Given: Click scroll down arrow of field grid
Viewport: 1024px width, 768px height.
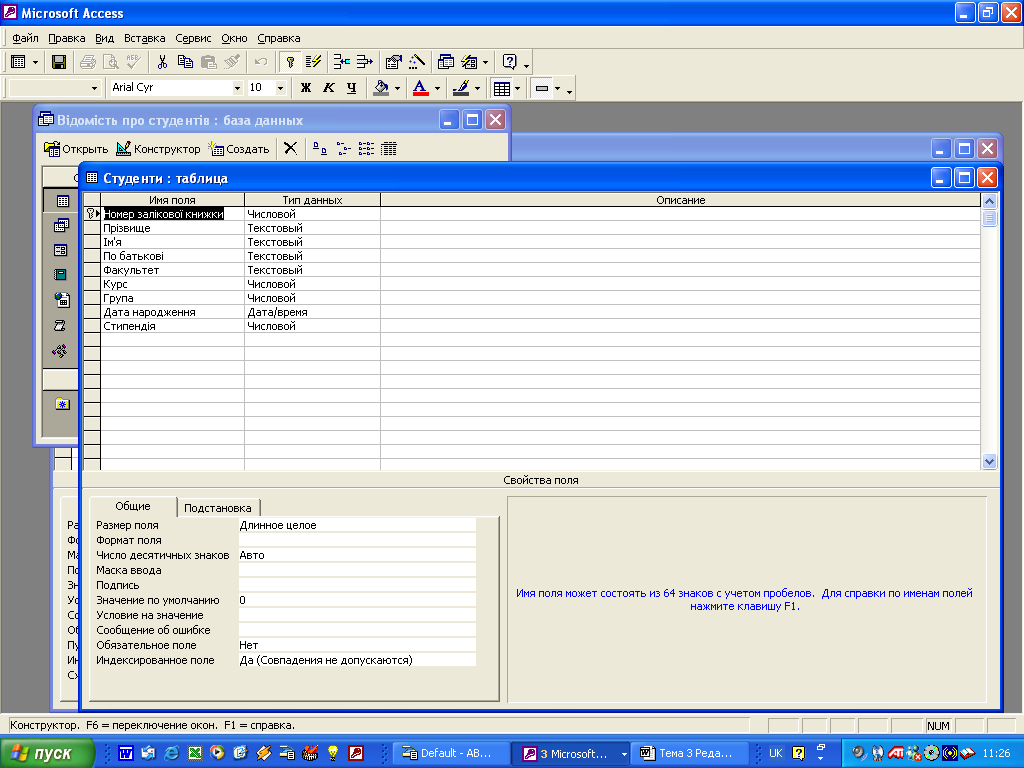Looking at the screenshot, I should [989, 462].
